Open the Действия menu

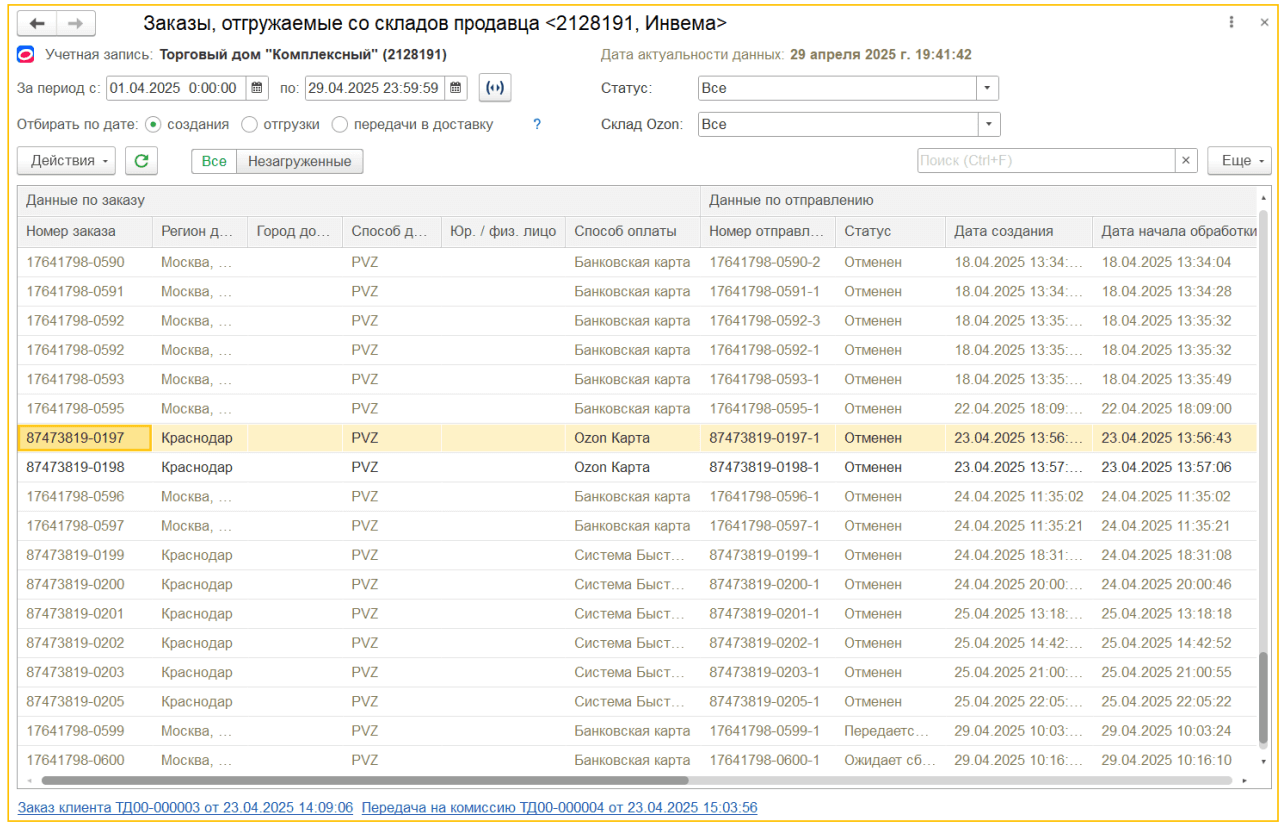pyautogui.click(x=65, y=160)
